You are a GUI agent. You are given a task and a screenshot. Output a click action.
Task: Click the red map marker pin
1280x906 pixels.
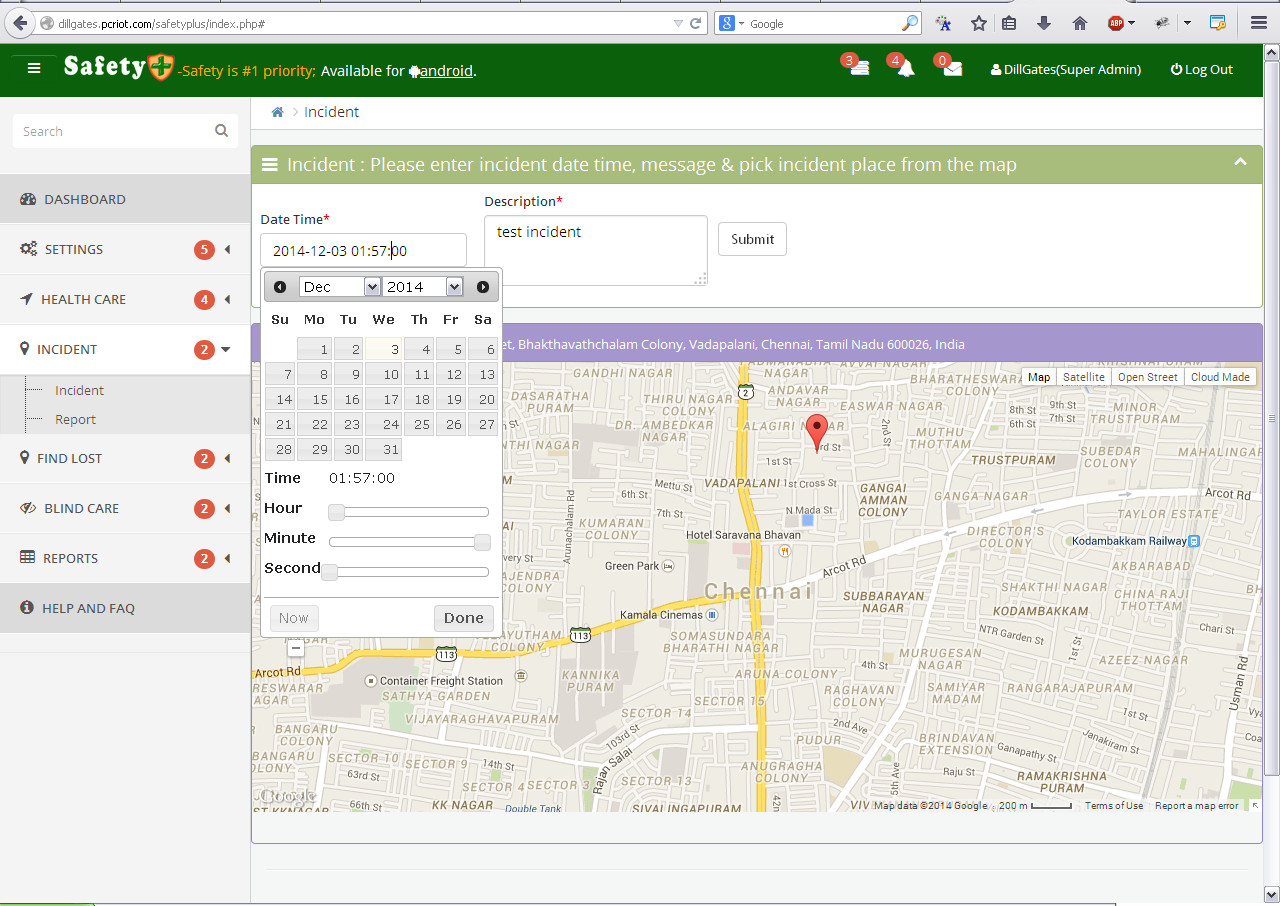tap(817, 433)
